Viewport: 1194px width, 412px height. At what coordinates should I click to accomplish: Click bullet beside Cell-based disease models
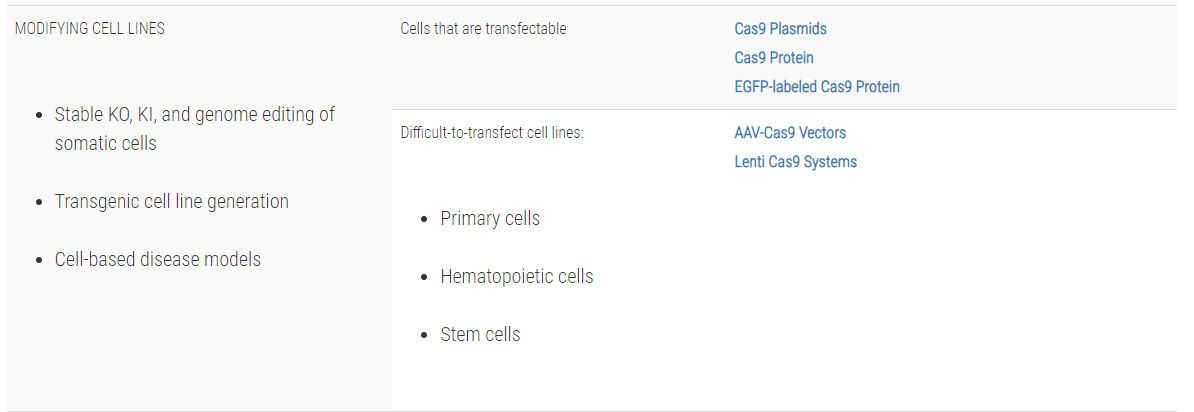pyautogui.click(x=38, y=261)
